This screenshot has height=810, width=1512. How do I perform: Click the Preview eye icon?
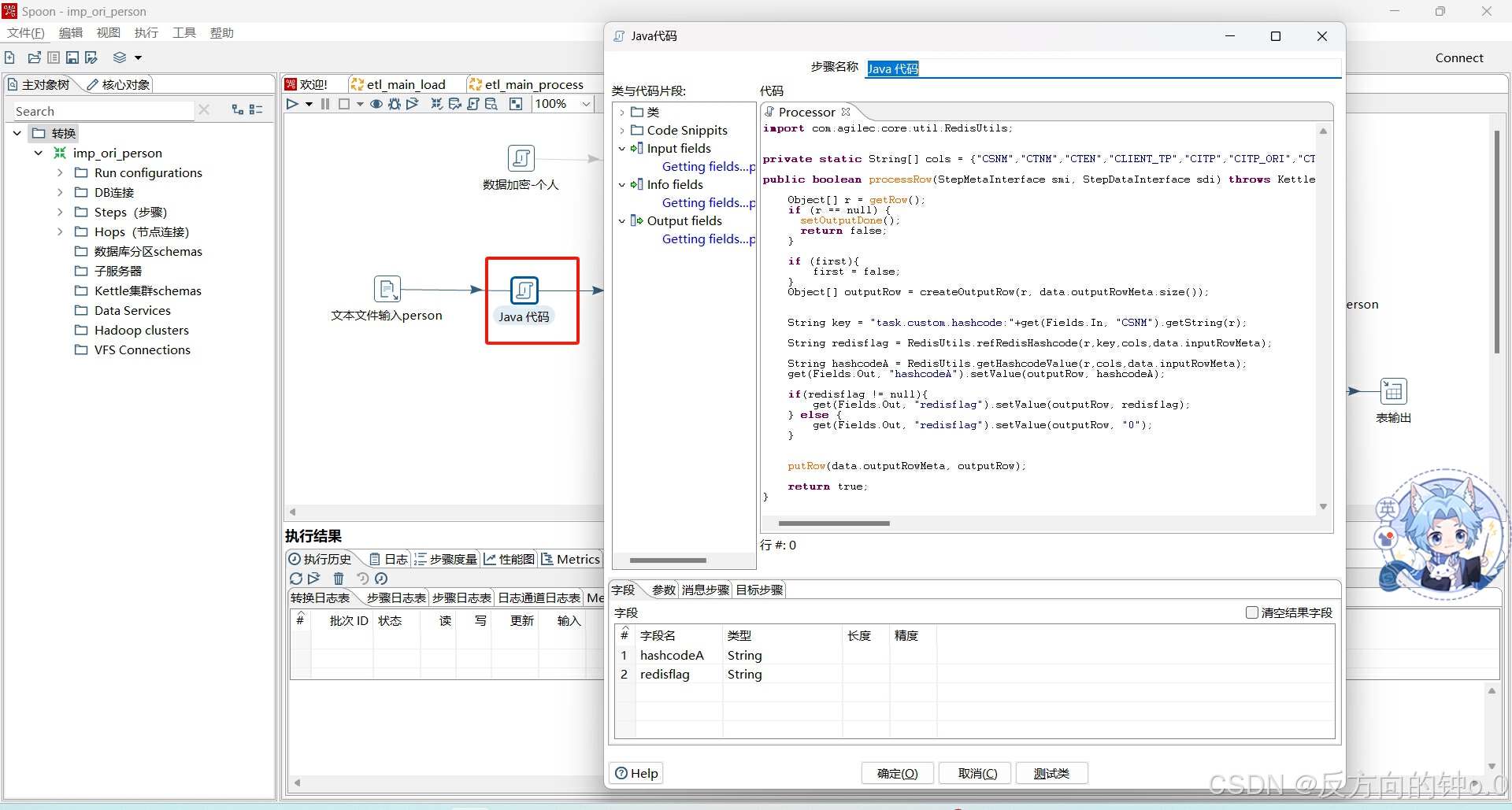376,104
